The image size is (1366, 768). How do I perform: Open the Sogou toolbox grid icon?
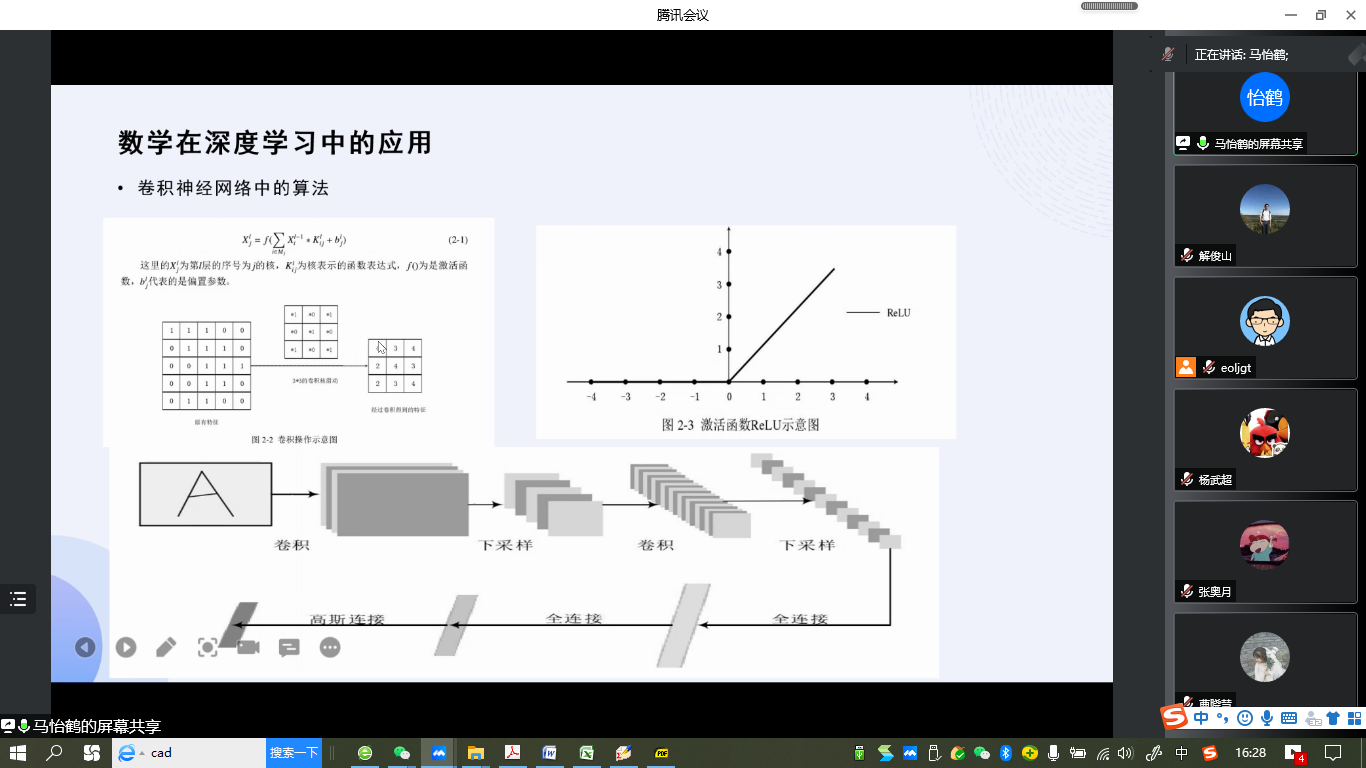[x=1353, y=718]
